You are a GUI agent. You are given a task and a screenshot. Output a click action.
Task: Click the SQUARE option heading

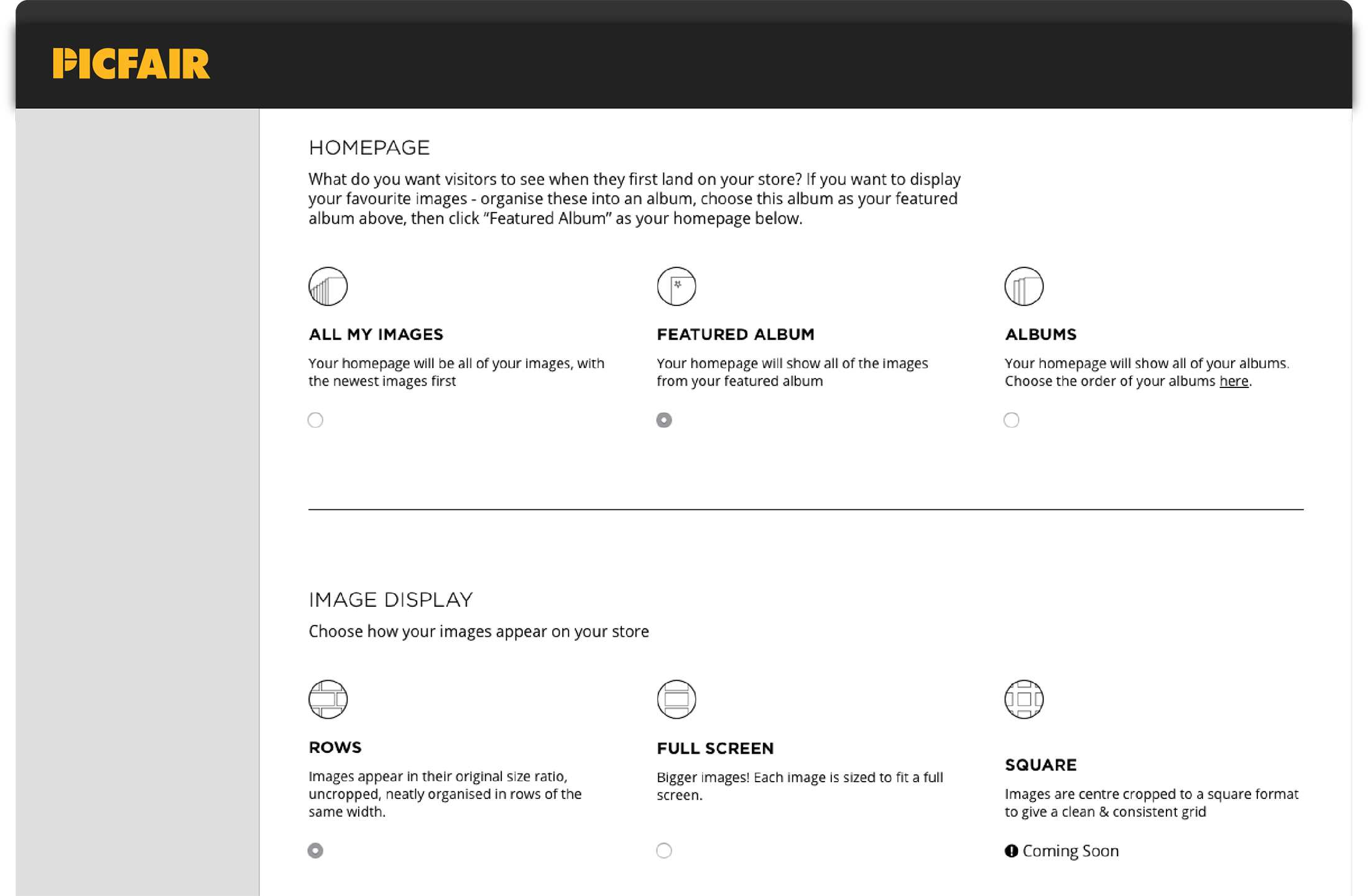(1040, 765)
